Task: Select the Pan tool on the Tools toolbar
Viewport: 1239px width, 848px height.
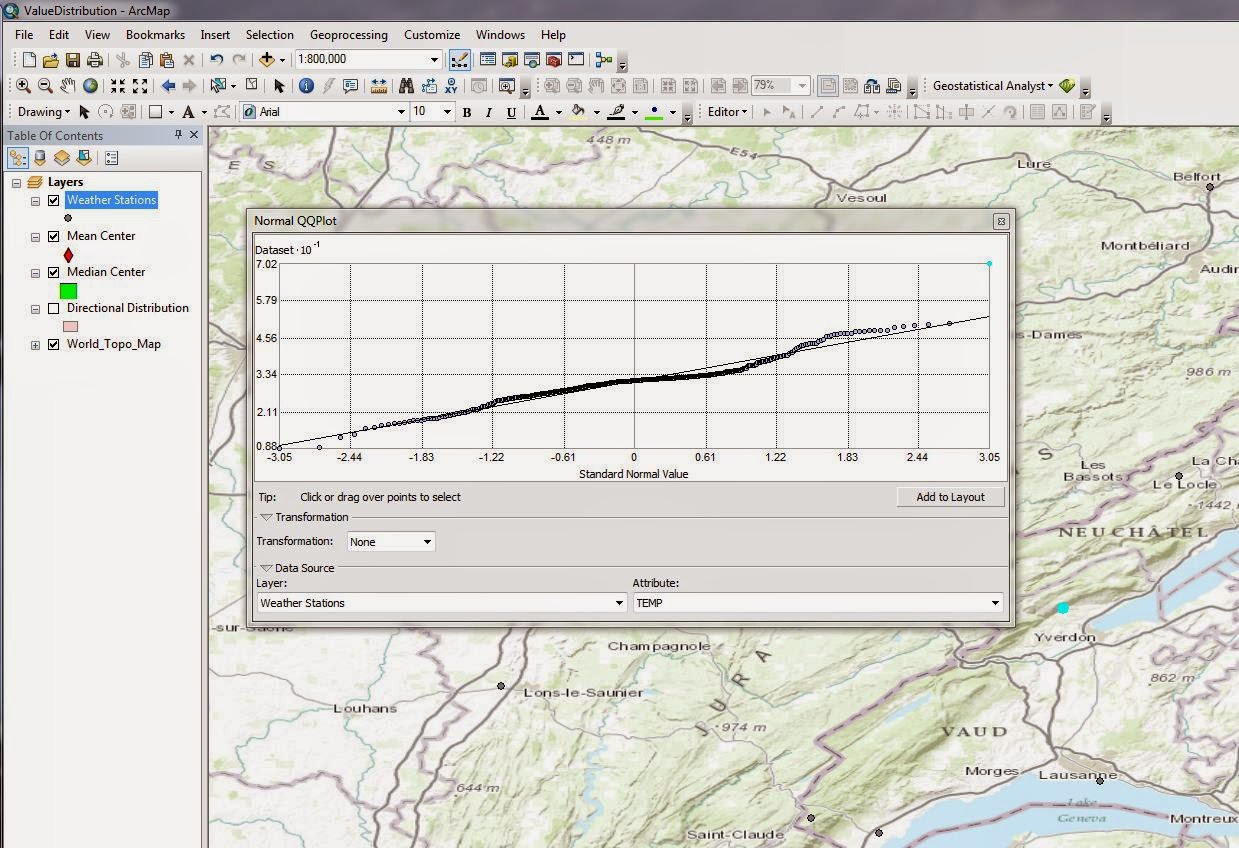Action: tap(67, 86)
